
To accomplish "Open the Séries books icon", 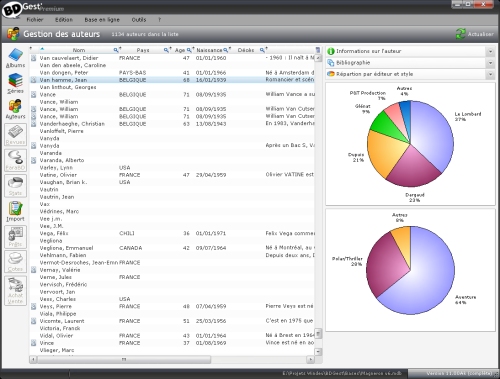I will coord(15,84).
